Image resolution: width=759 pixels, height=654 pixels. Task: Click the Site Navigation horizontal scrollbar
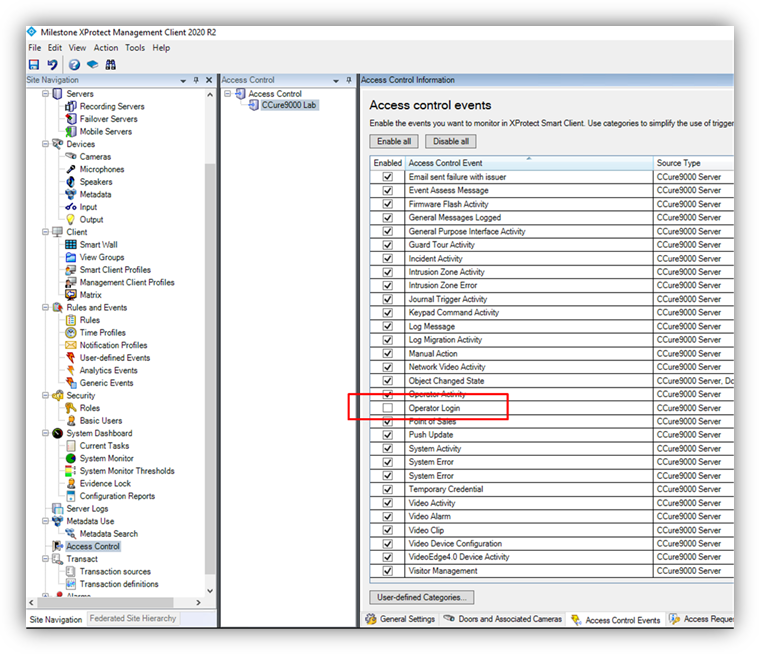tap(106, 603)
